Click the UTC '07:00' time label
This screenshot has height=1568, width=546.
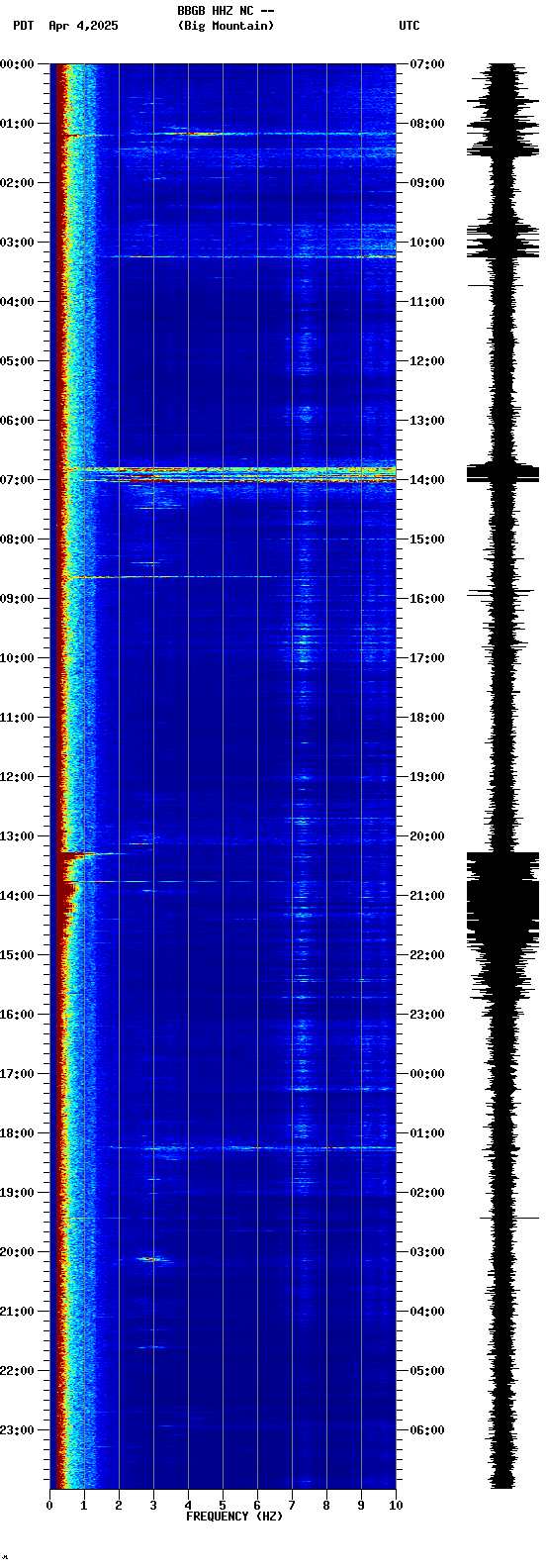427,64
